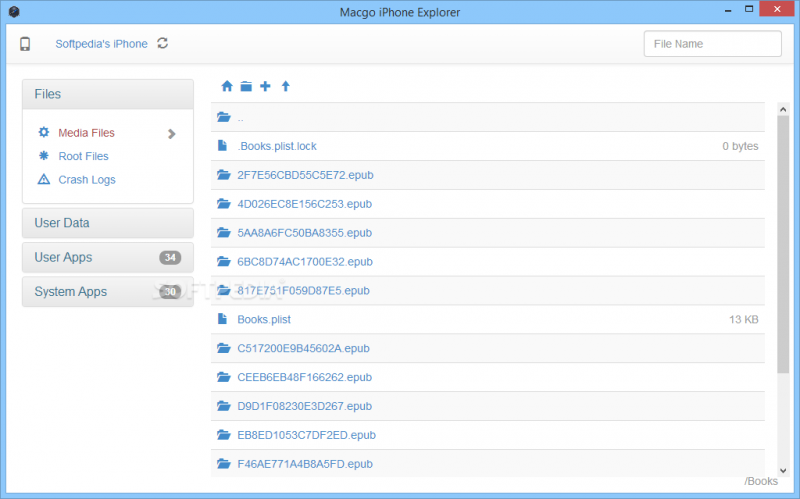Click the Crash Logs warning icon
The height and width of the screenshot is (499, 800).
[x=44, y=179]
